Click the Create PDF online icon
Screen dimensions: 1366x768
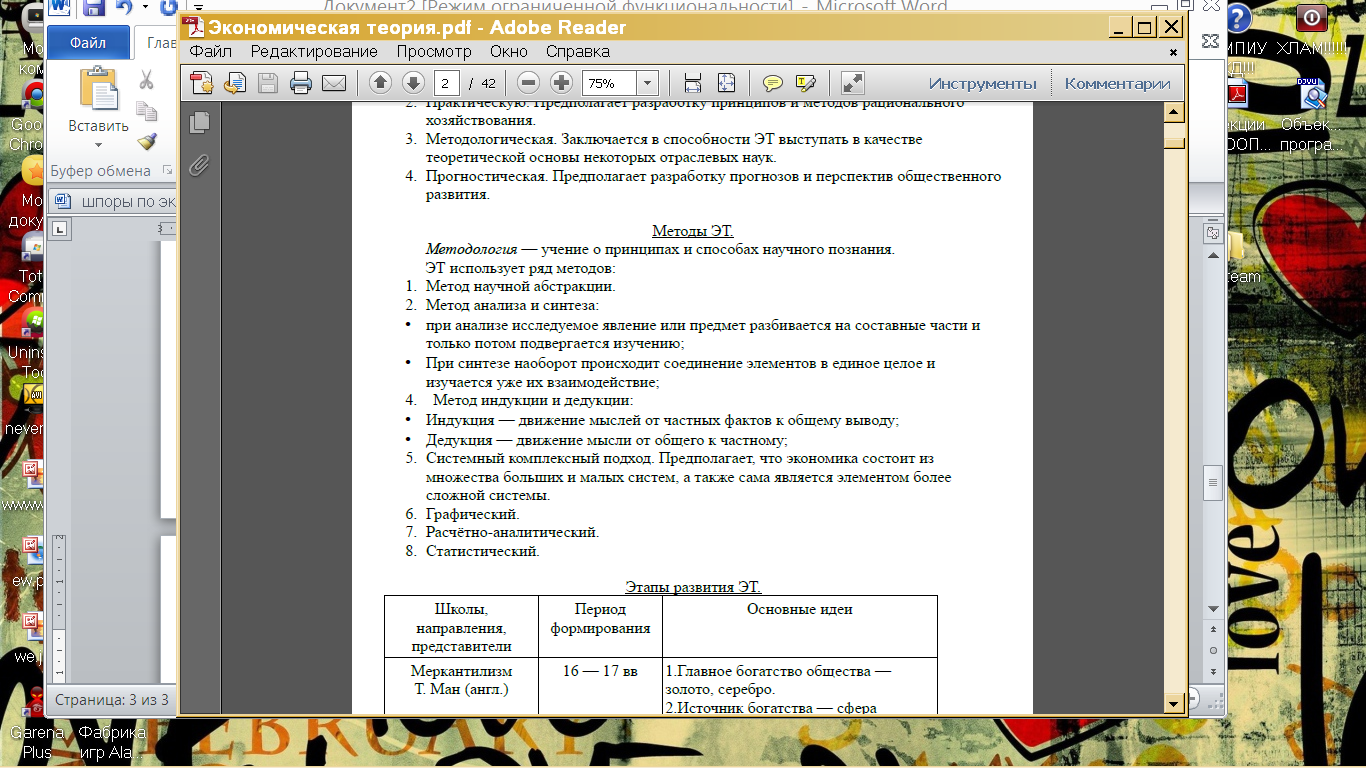pos(203,83)
